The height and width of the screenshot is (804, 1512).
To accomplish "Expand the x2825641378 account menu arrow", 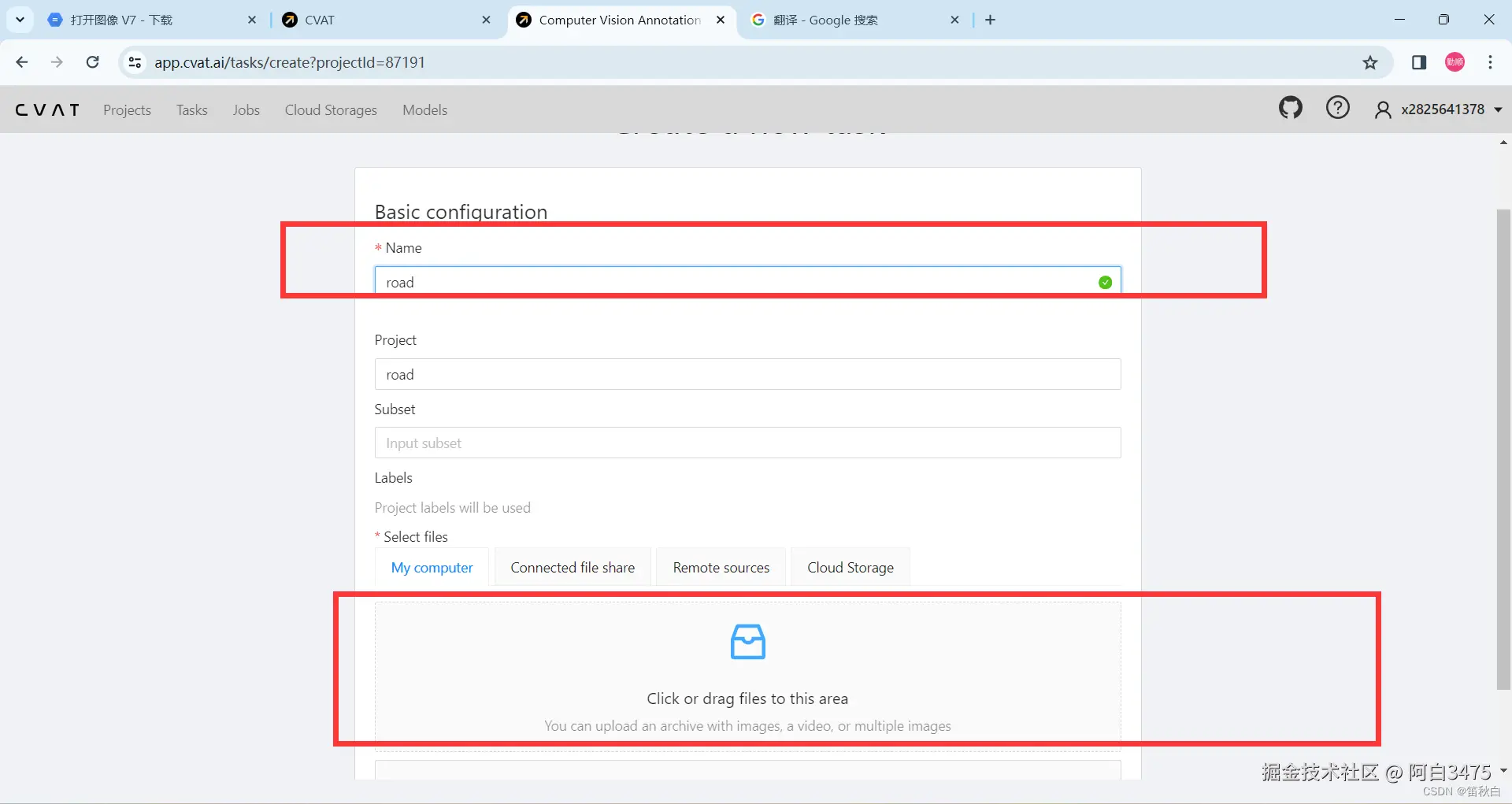I will coord(1498,109).
